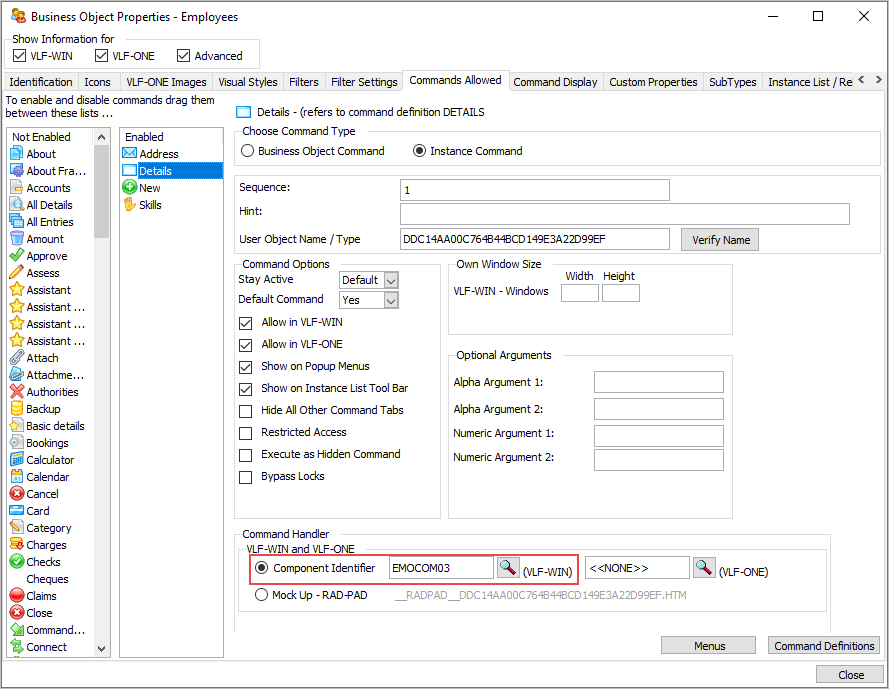
Task: Click the green New command icon
Action: [x=129, y=188]
